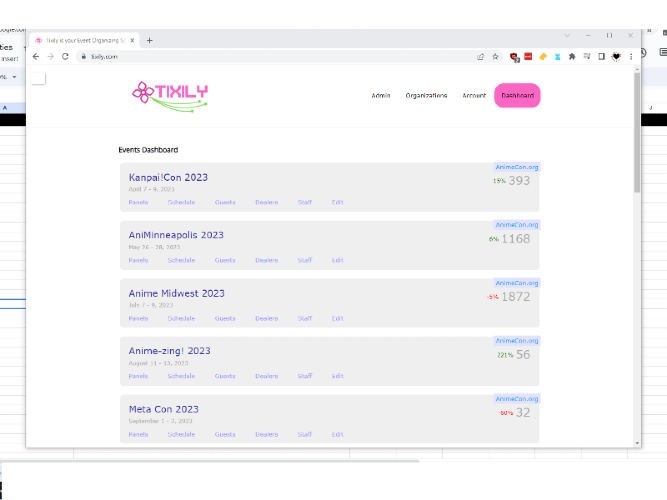This screenshot has width=667, height=500.
Task: Open Guests for Anime Midwest 2023
Action: click(x=225, y=318)
